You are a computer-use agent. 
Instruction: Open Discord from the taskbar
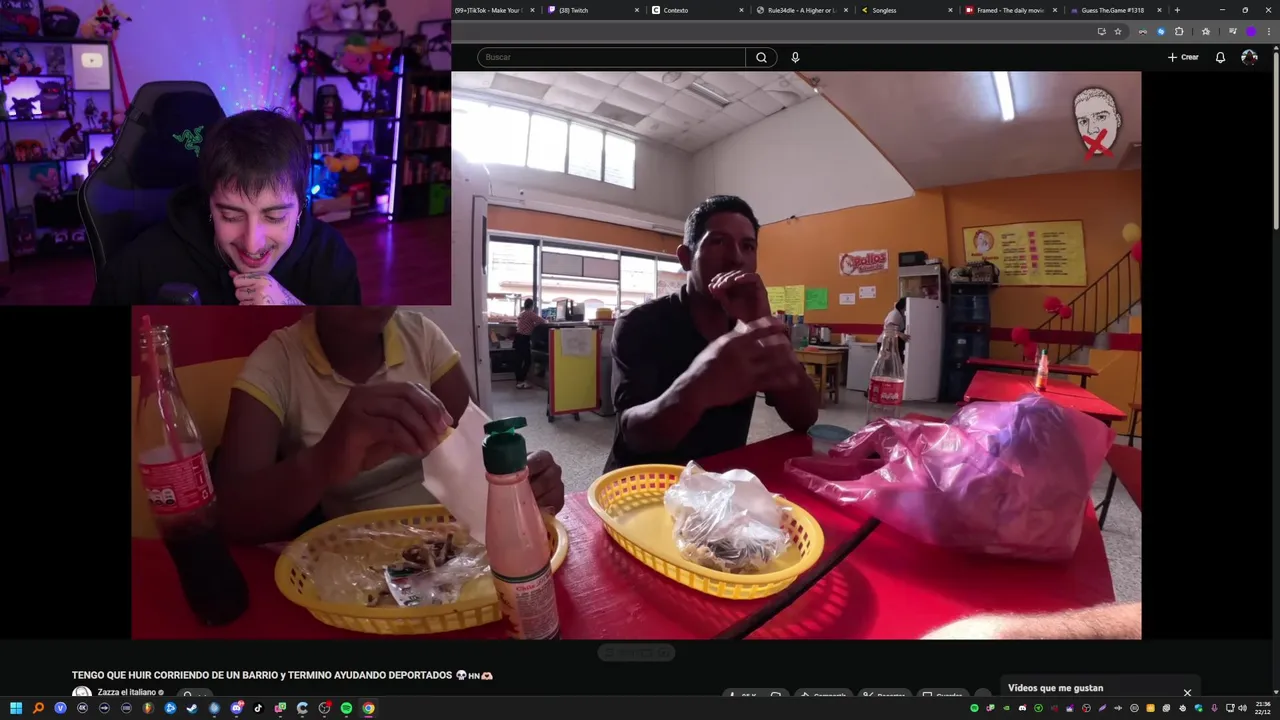pos(236,708)
